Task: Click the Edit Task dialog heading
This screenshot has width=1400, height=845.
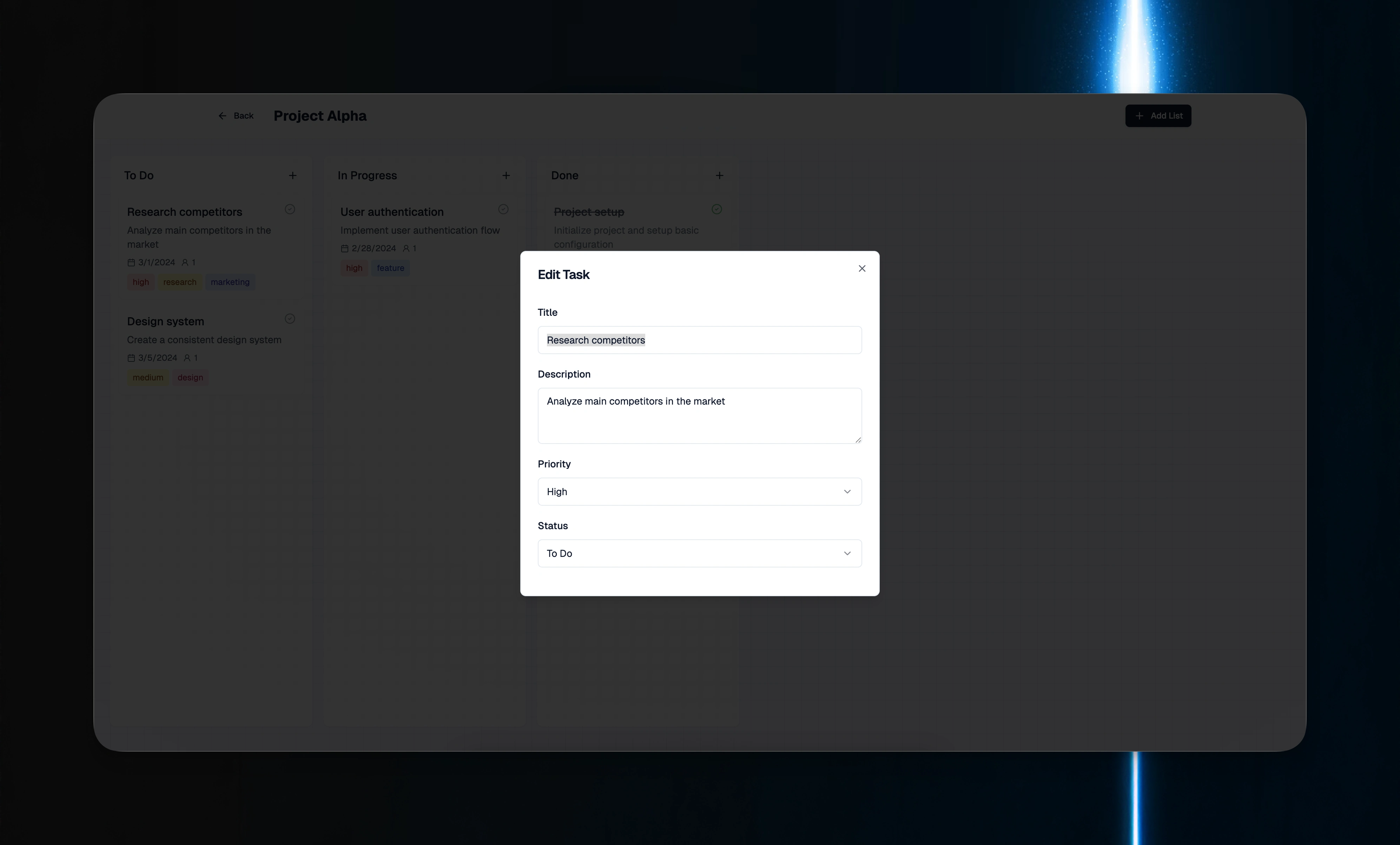Action: [x=564, y=275]
